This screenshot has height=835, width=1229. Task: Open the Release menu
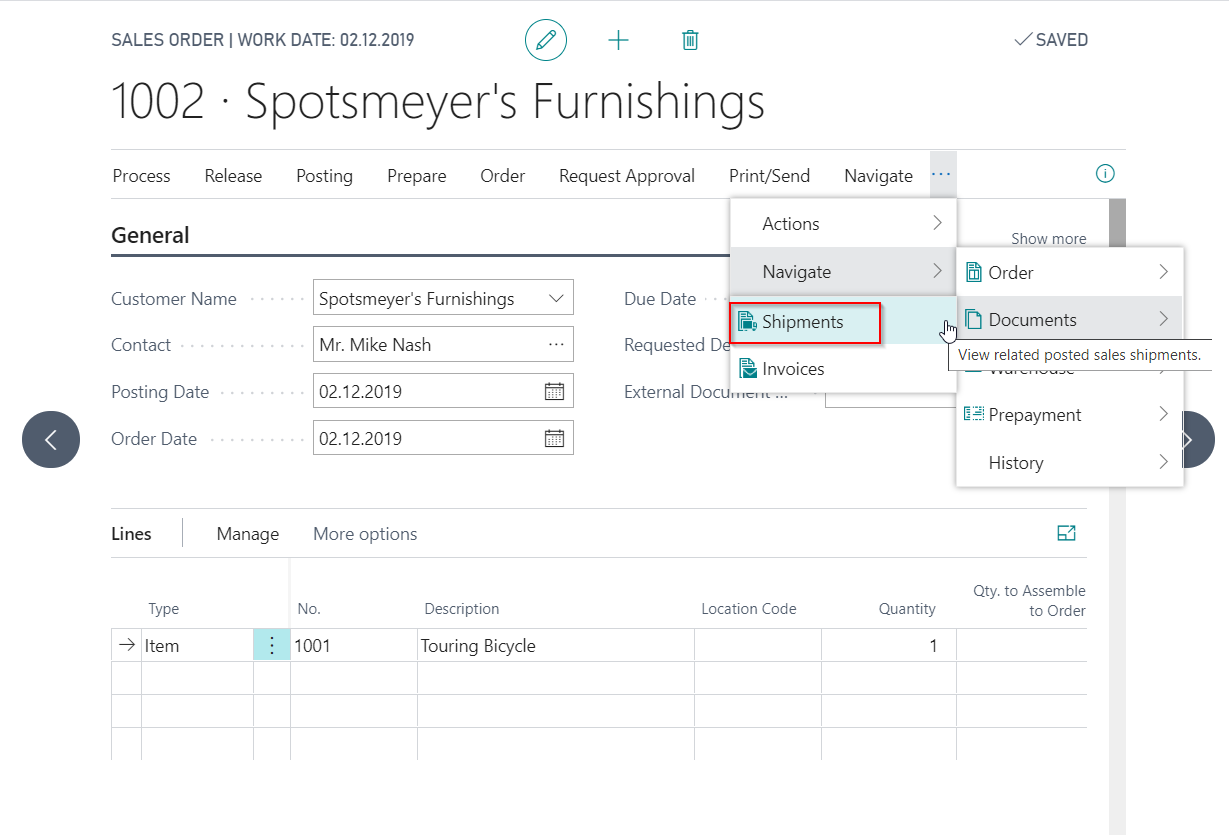point(233,176)
